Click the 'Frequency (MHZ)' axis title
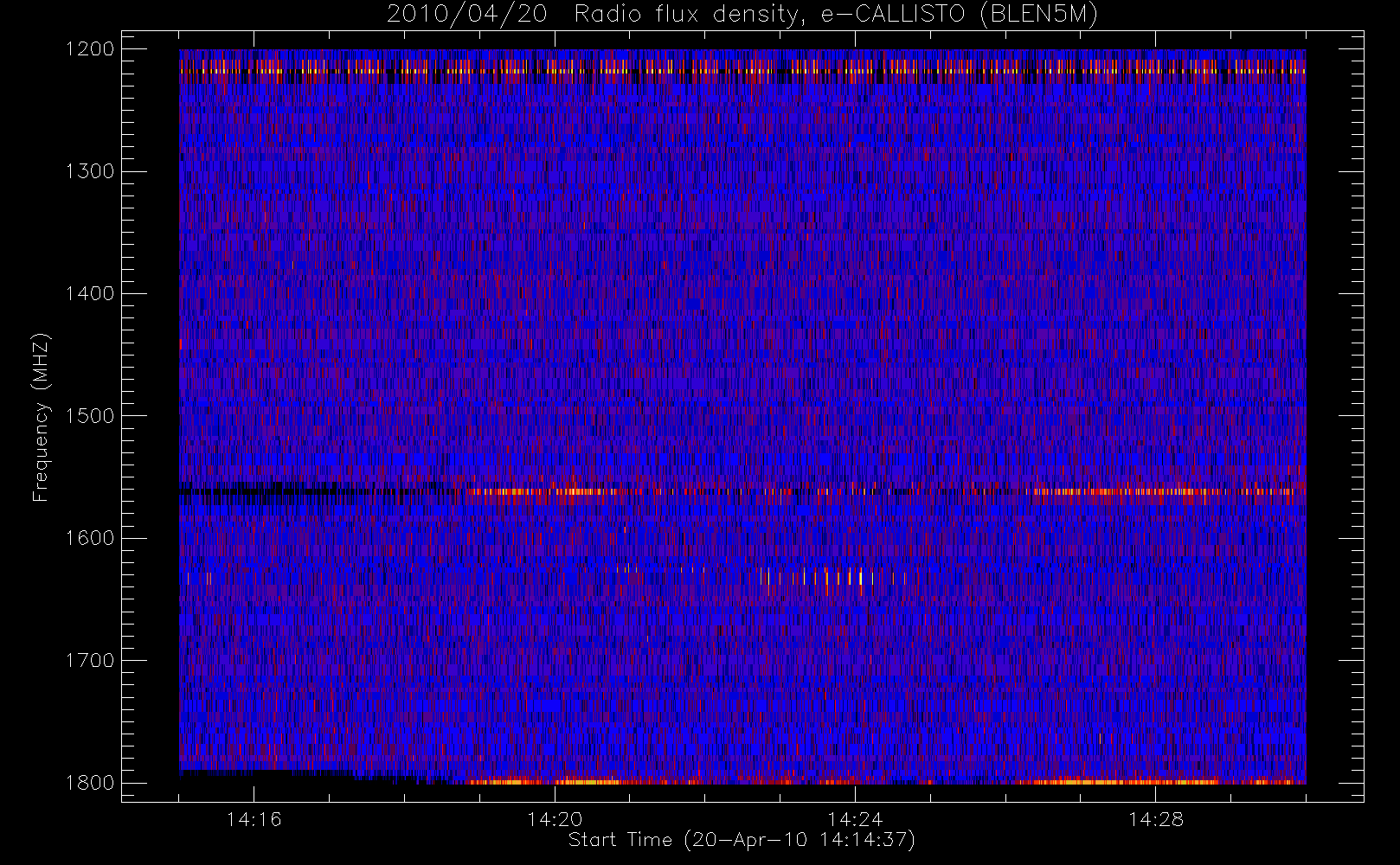 click(41, 416)
